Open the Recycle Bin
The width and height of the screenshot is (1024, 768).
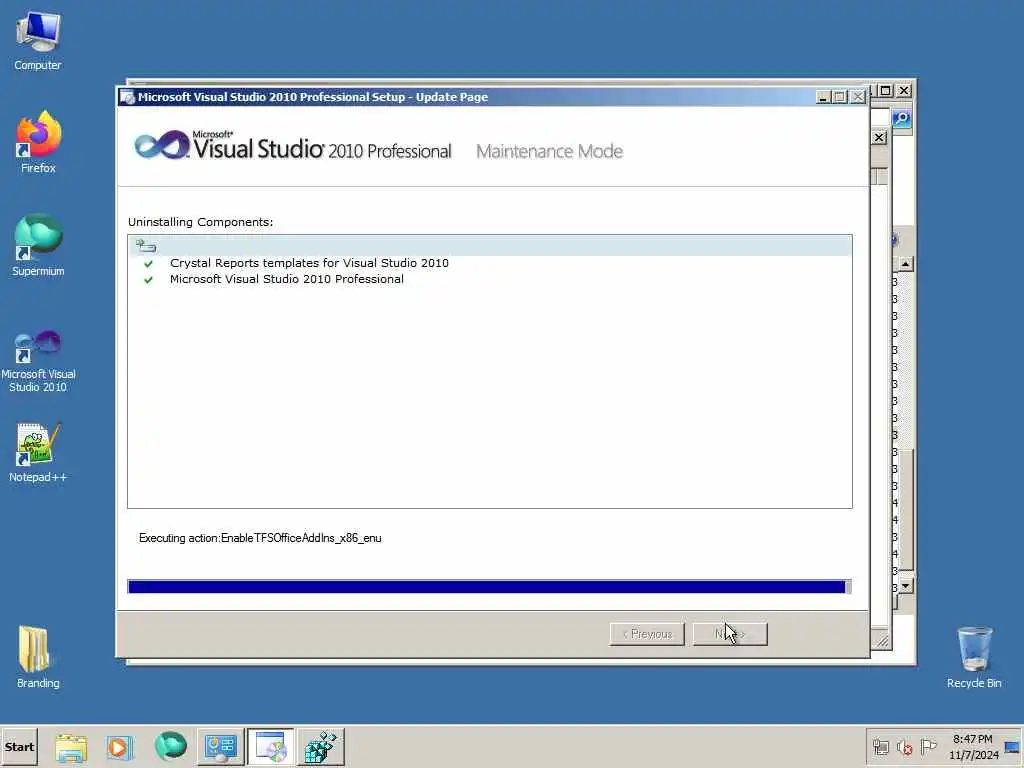point(974,658)
